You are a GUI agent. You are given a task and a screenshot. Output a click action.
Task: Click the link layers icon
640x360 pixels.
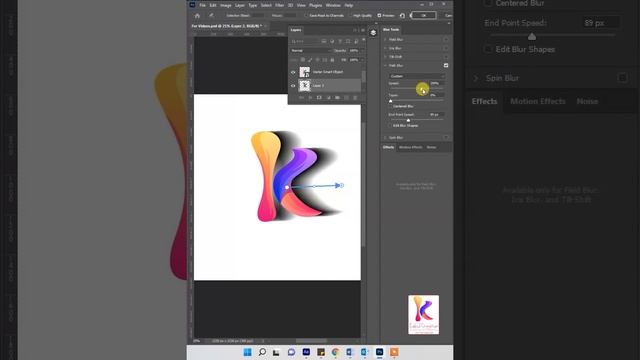pyautogui.click(x=301, y=98)
